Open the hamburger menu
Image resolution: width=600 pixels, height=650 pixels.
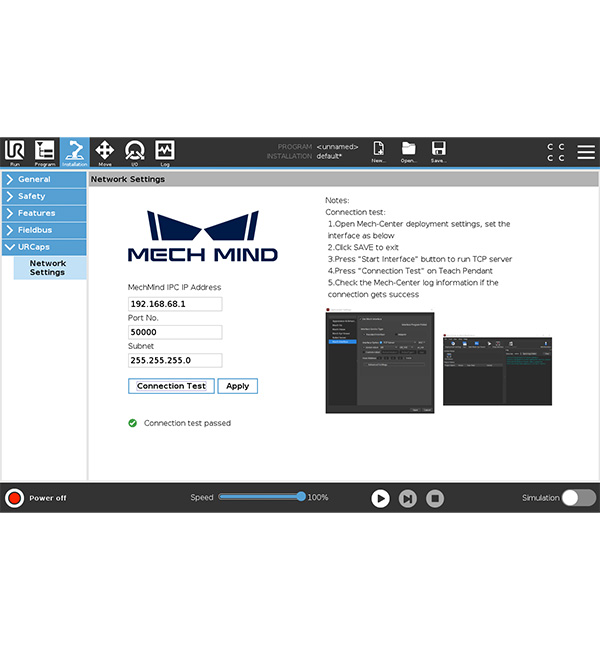586,152
